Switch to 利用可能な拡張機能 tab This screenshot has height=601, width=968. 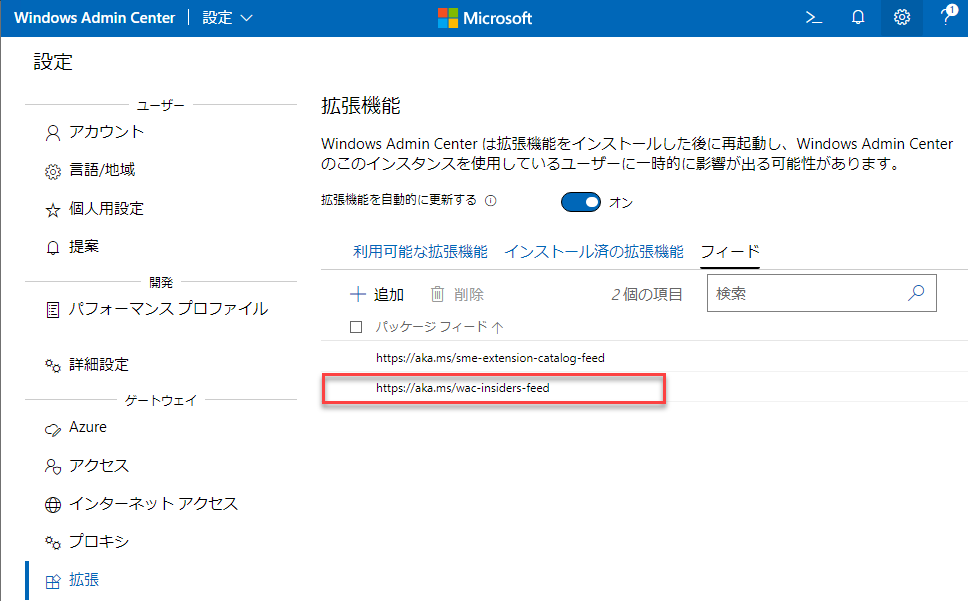(420, 251)
